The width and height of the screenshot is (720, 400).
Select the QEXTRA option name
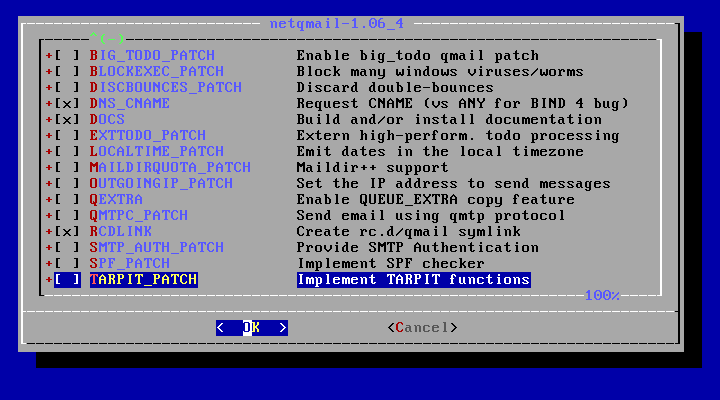click(x=116, y=199)
